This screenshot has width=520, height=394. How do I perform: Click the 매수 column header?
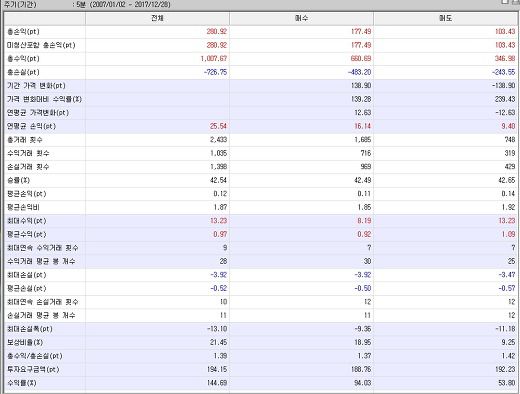301,18
